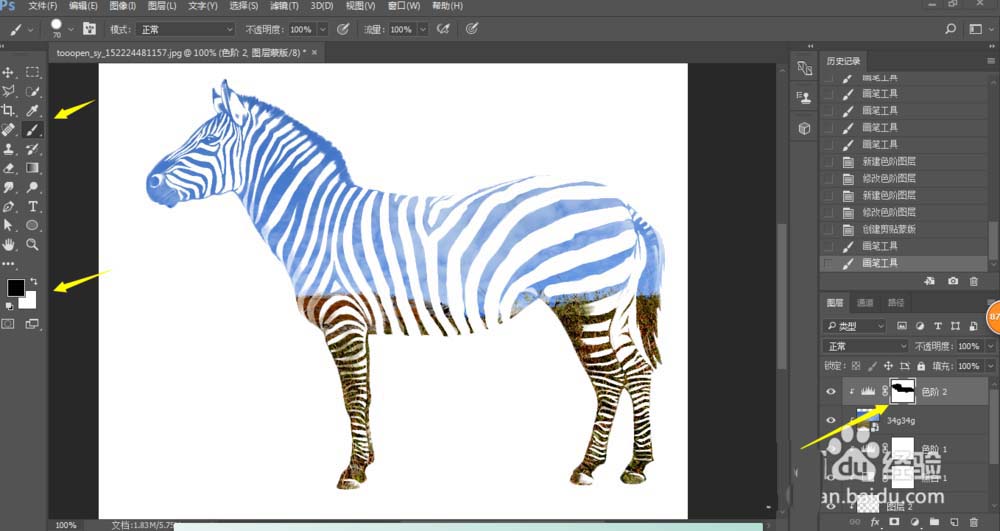Switch to the 路径 tab
1000x531 pixels.
point(895,303)
